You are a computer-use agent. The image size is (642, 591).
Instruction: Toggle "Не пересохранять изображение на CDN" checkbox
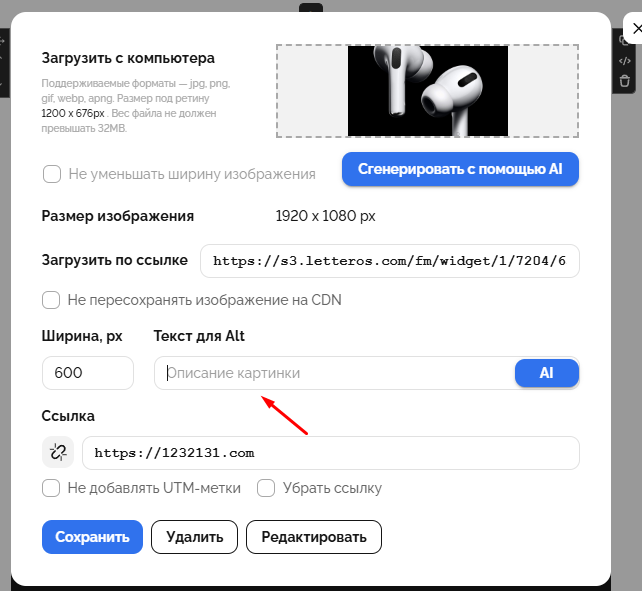point(51,300)
